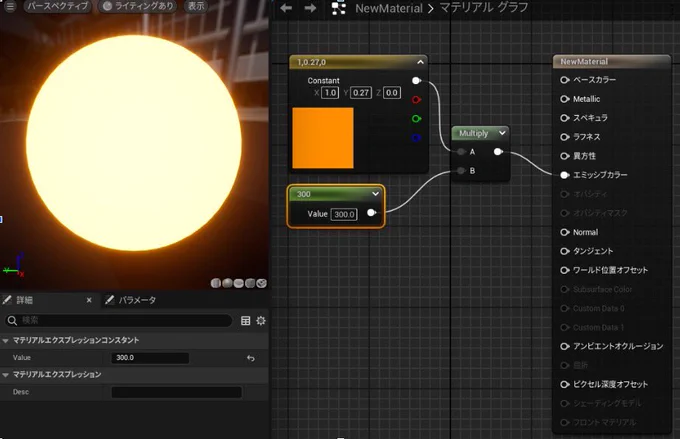Click the エミッシブカラー input pin
The width and height of the screenshot is (680, 439).
coord(564,175)
